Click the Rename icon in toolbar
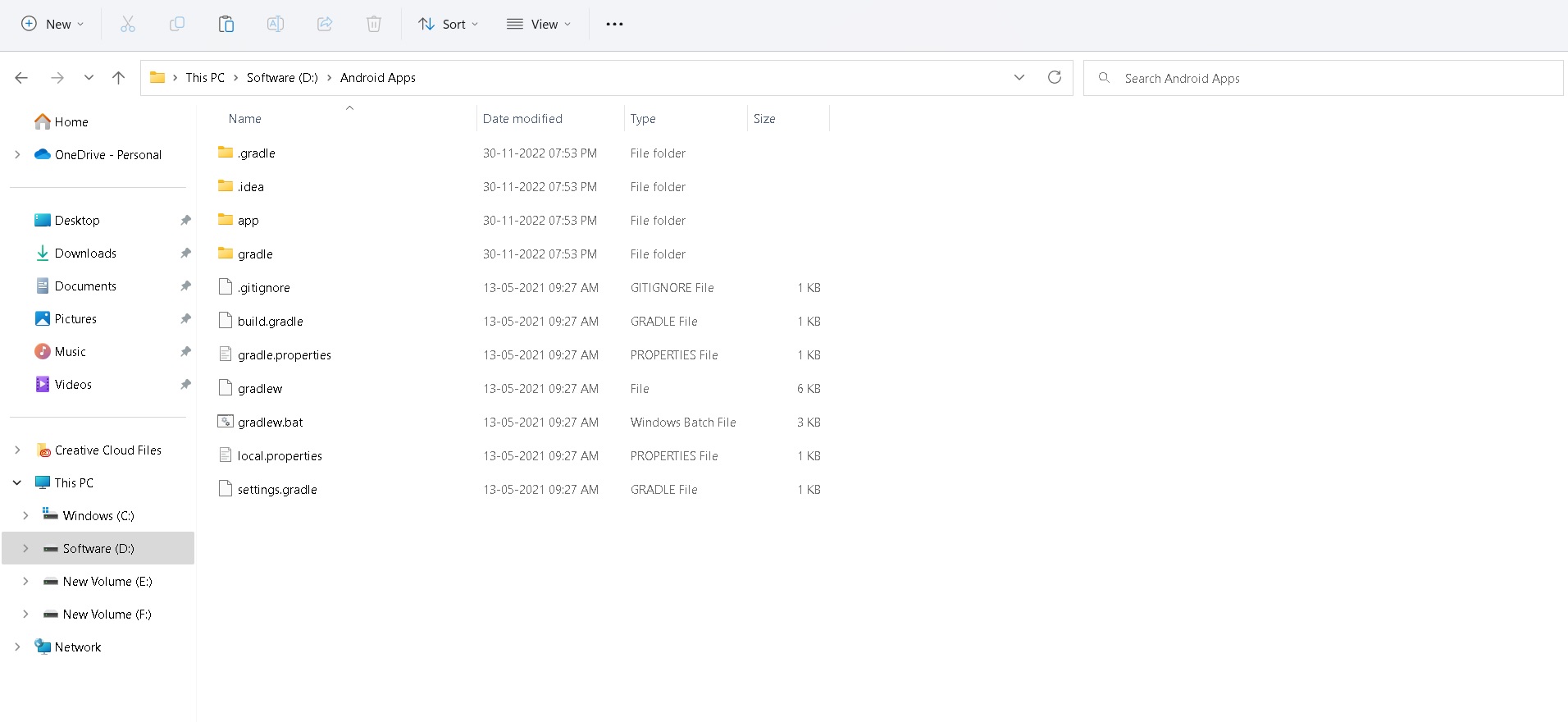 point(276,24)
